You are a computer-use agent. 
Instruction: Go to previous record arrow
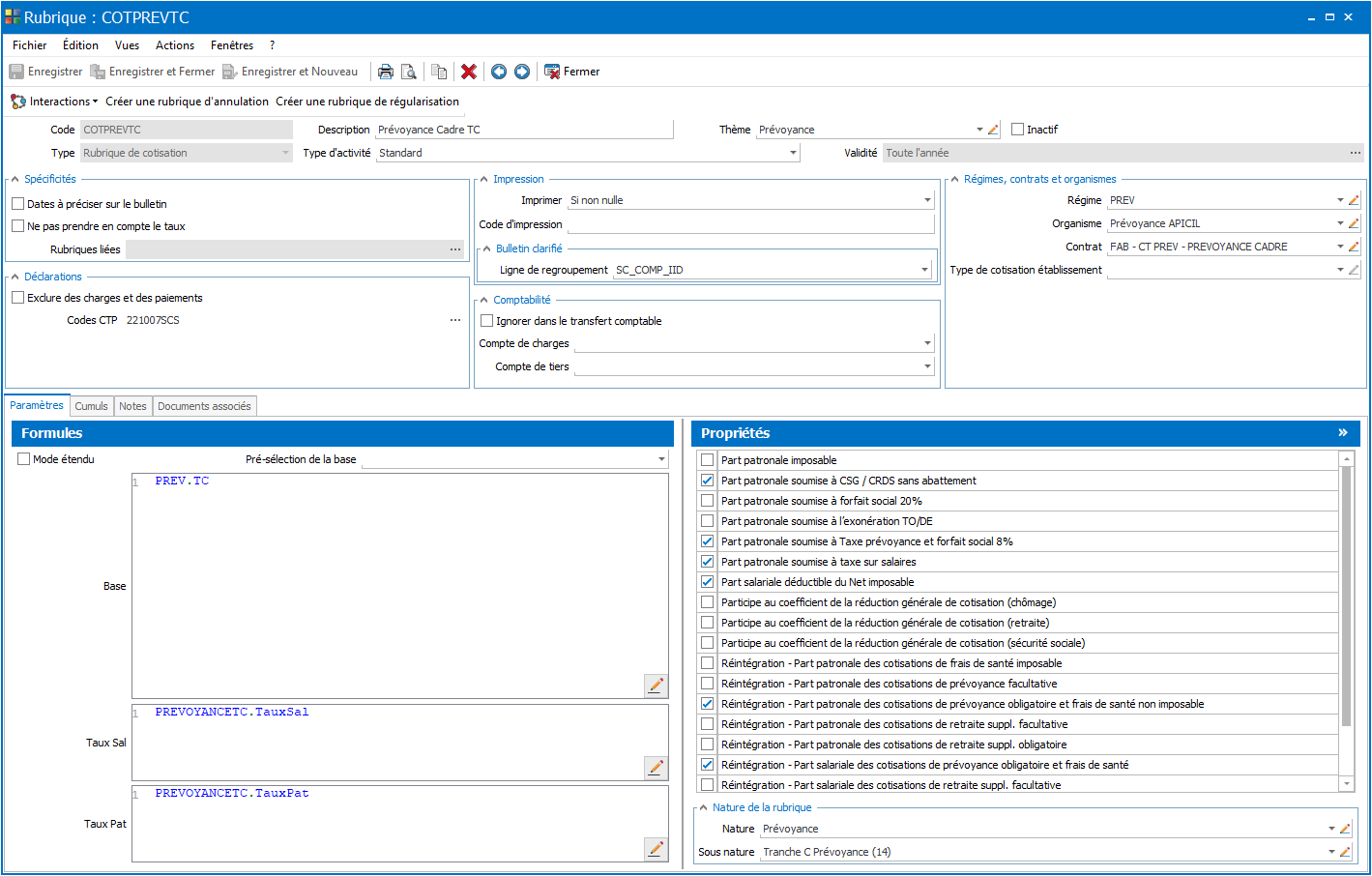pos(499,72)
